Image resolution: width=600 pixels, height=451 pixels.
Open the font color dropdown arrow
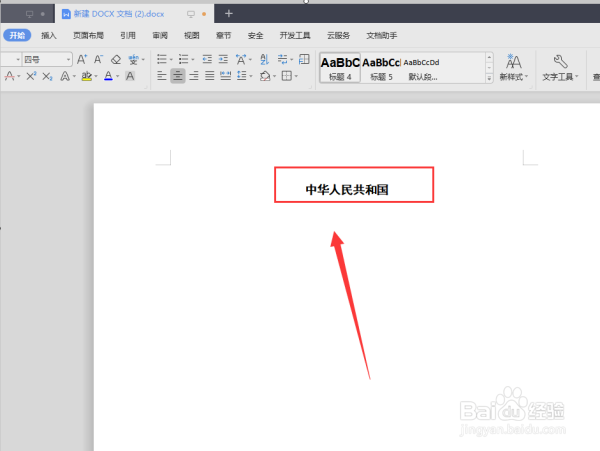coord(117,77)
